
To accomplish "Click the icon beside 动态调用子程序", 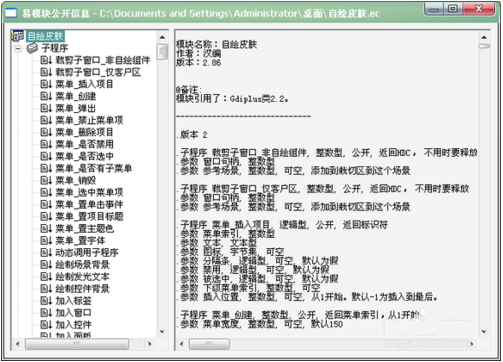I will point(46,252).
